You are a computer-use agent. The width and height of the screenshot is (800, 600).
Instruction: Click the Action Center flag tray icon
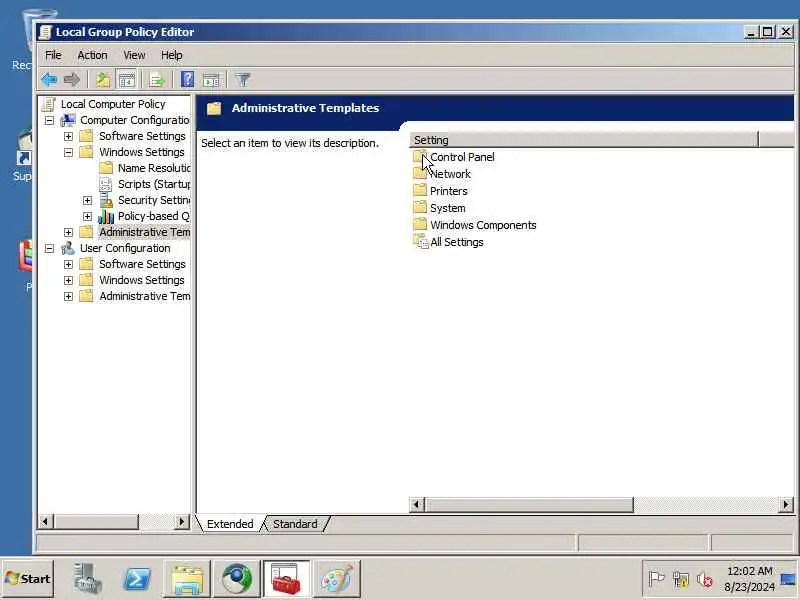[656, 579]
